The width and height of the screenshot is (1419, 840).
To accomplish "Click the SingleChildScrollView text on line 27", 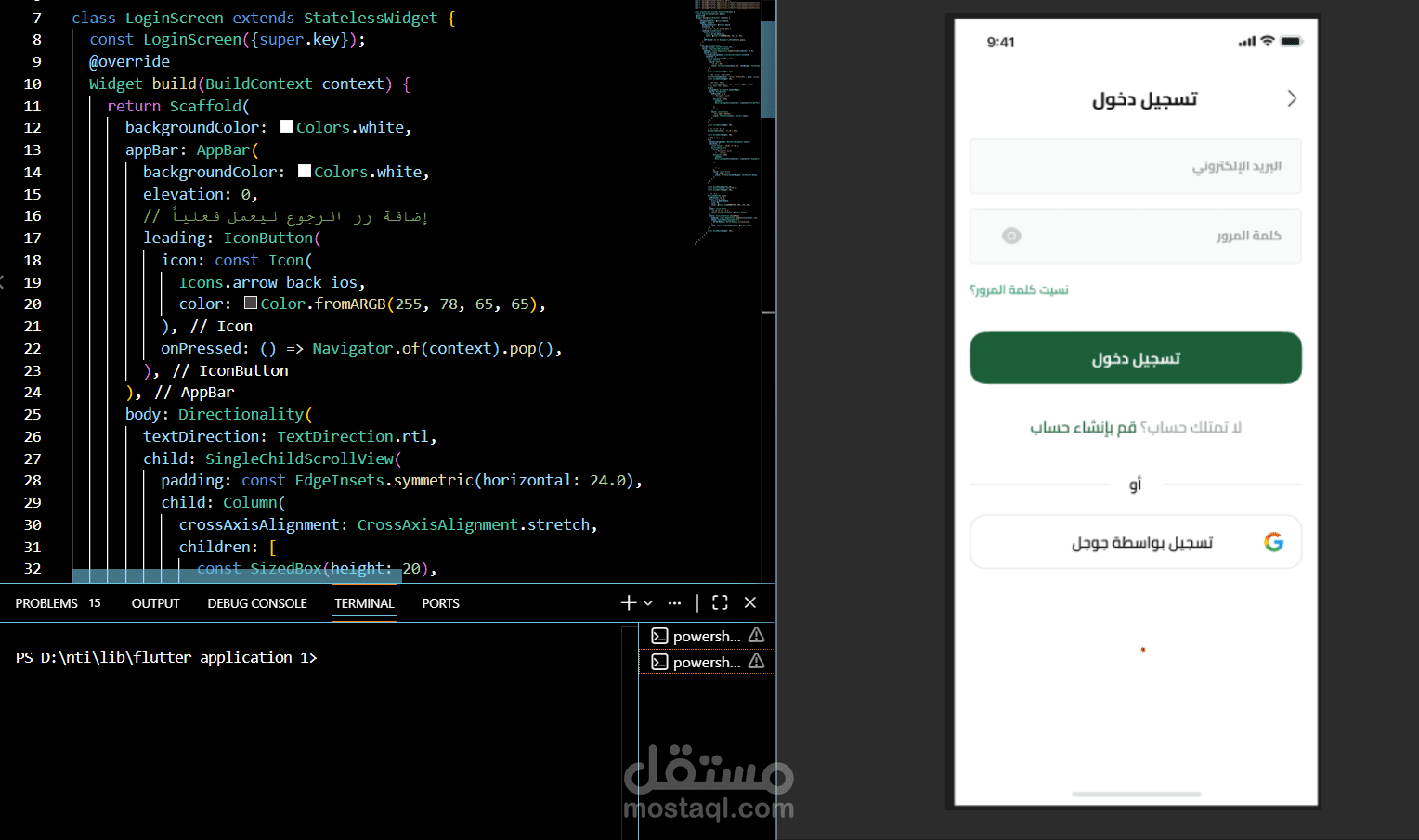I will point(299,459).
